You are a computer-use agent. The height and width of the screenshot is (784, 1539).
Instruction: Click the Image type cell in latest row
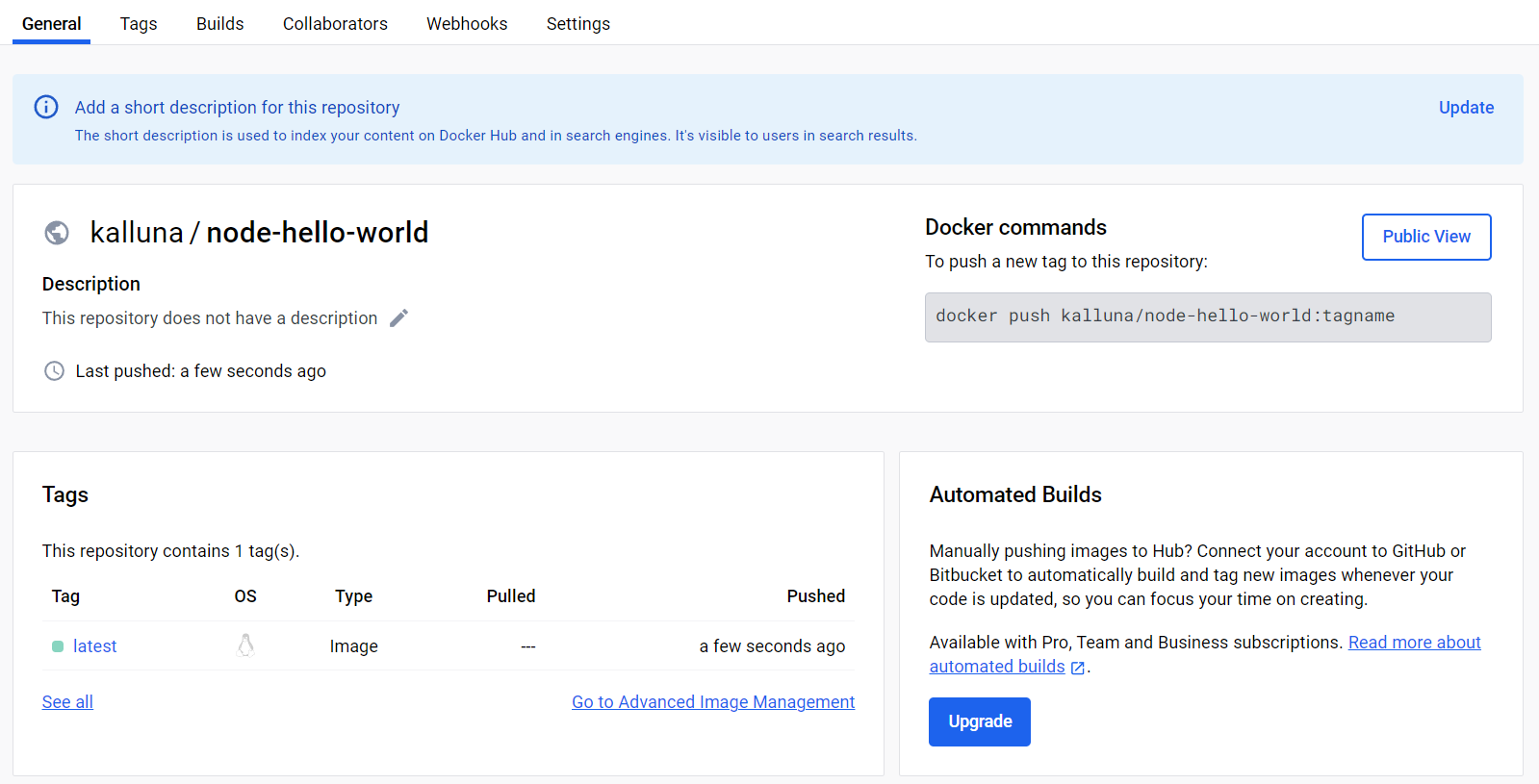(353, 646)
